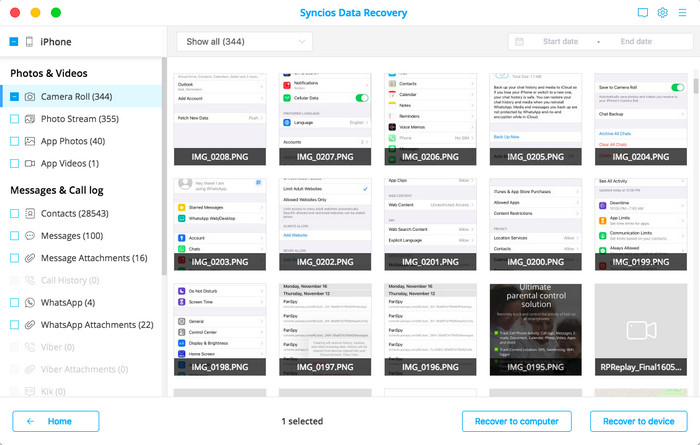Viewport: 700px width, 445px height.
Task: Select the RPReplay_Final video thumbnail
Action: (x=641, y=329)
